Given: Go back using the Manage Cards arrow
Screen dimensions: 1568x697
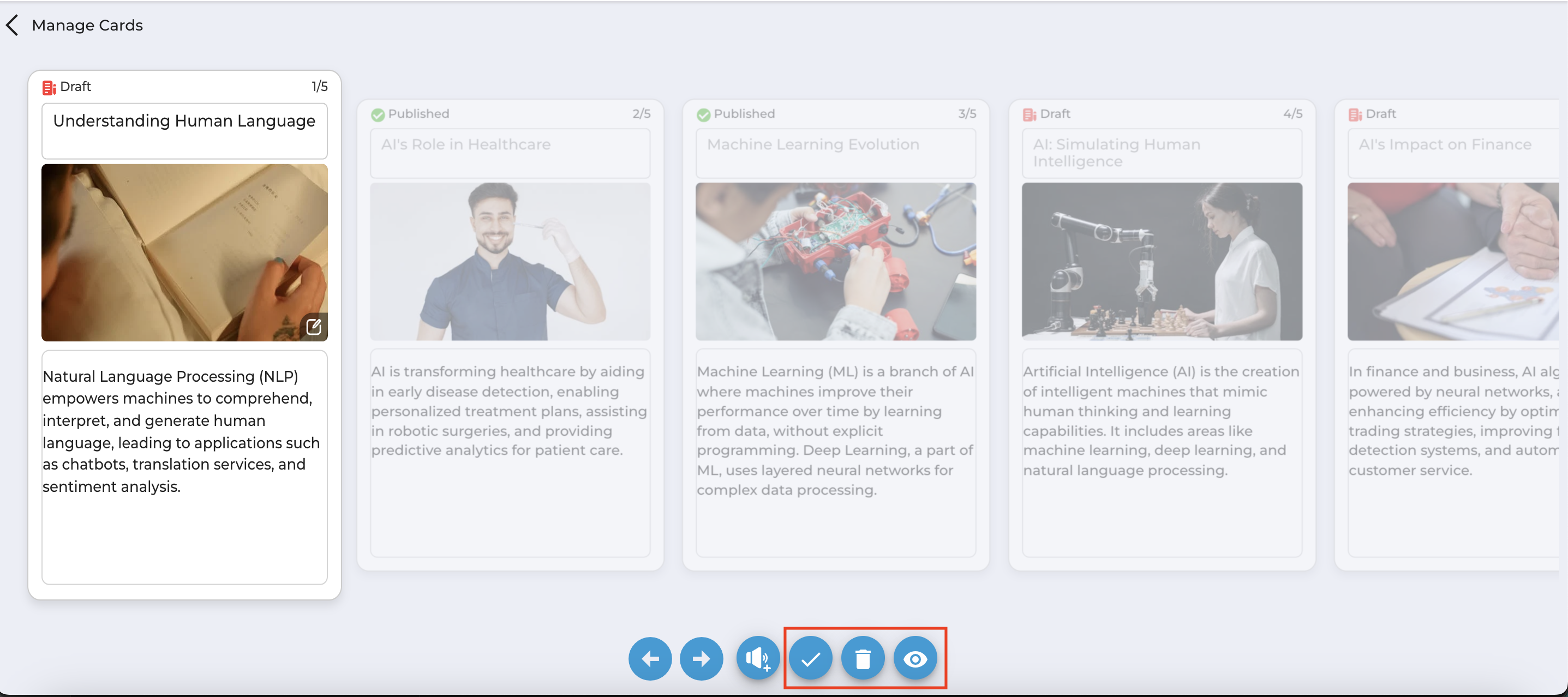Looking at the screenshot, I should [12, 25].
